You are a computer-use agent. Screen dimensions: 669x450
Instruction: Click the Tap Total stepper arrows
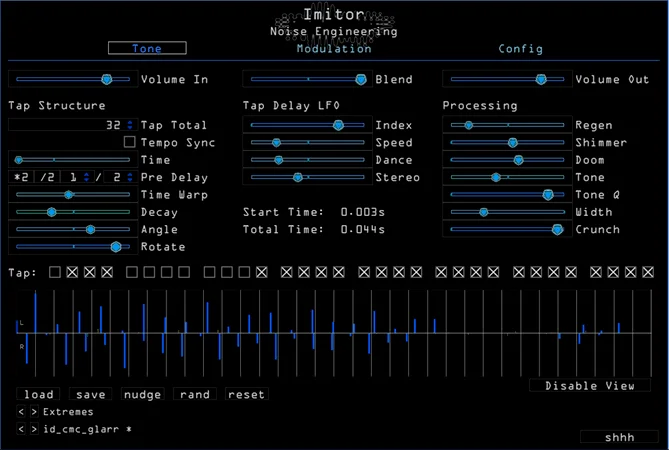130,125
